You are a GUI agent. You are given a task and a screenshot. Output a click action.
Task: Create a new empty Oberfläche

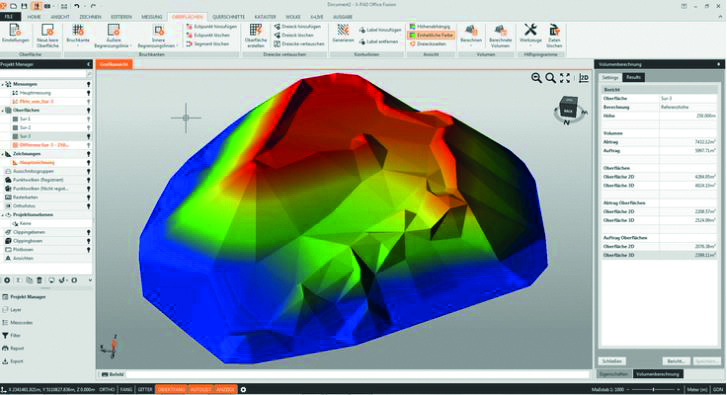click(x=47, y=34)
